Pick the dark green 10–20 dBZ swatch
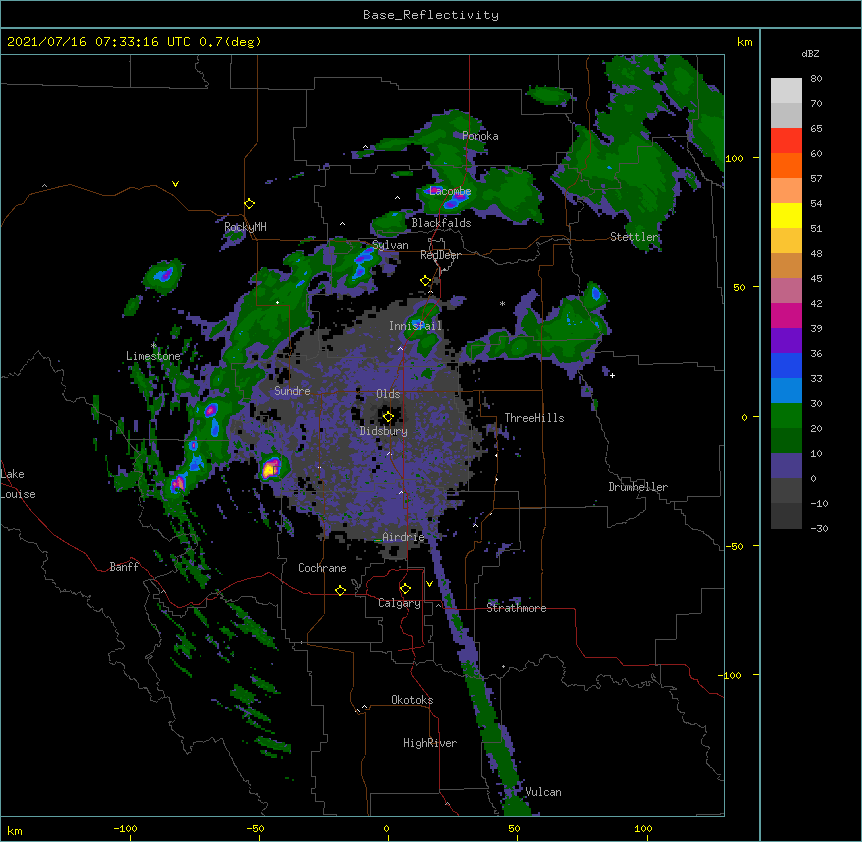This screenshot has width=862, height=842. [x=786, y=441]
